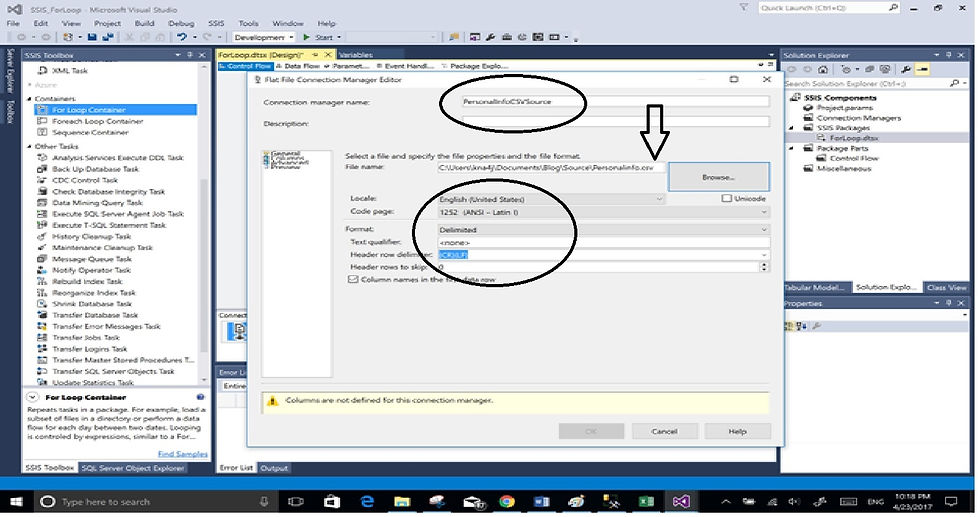
Task: Open Excel from the taskbar
Action: pos(646,501)
